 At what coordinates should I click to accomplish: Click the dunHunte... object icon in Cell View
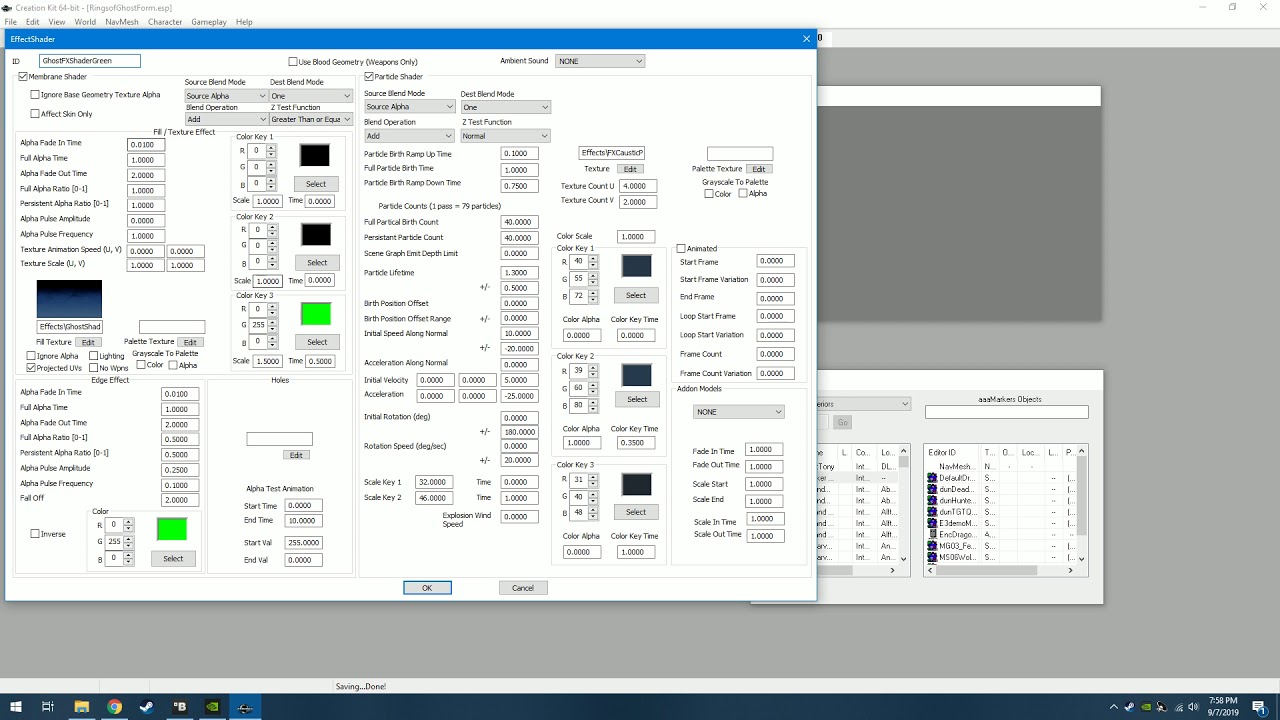(932, 501)
